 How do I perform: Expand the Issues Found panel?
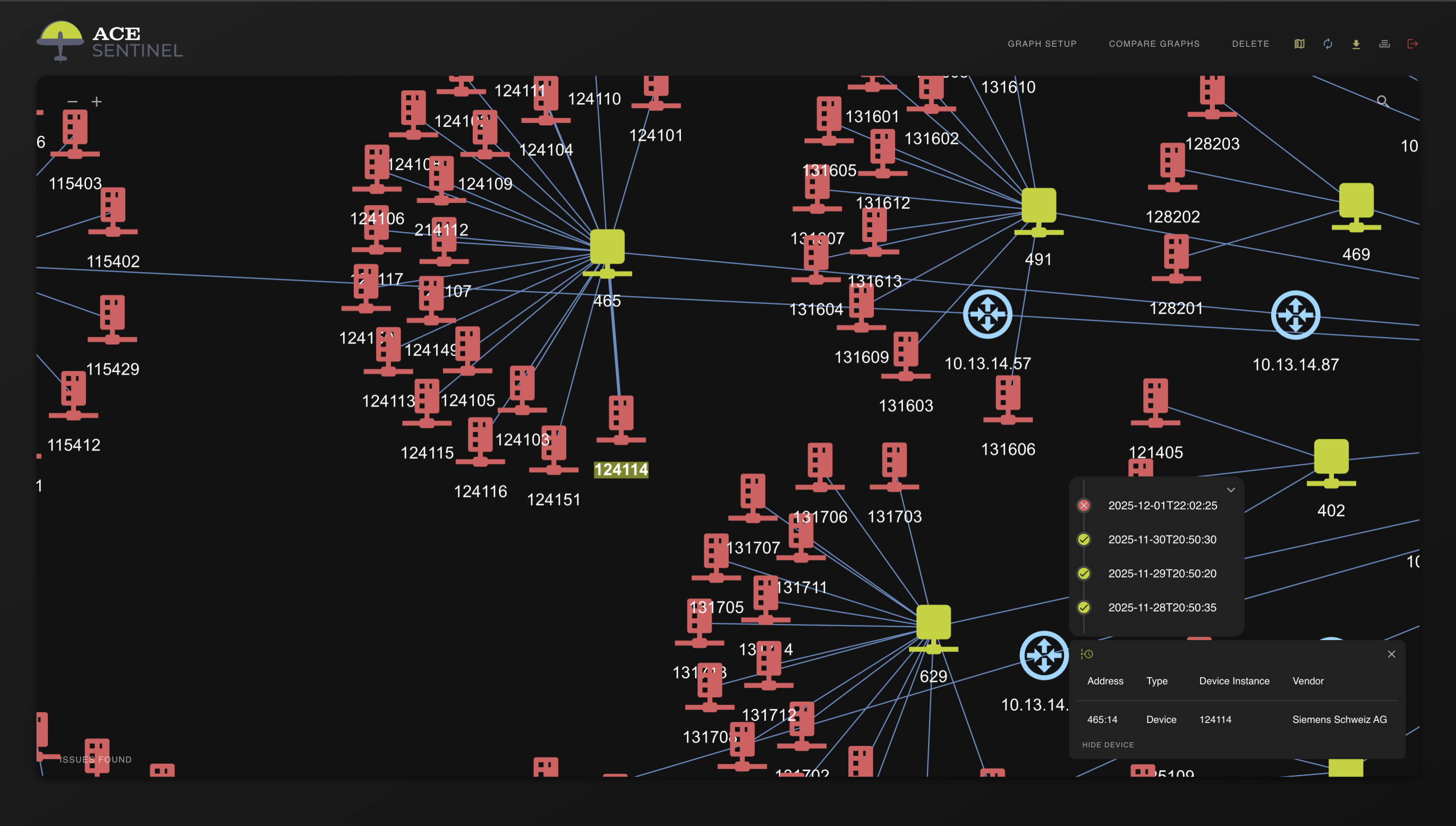(x=95, y=760)
